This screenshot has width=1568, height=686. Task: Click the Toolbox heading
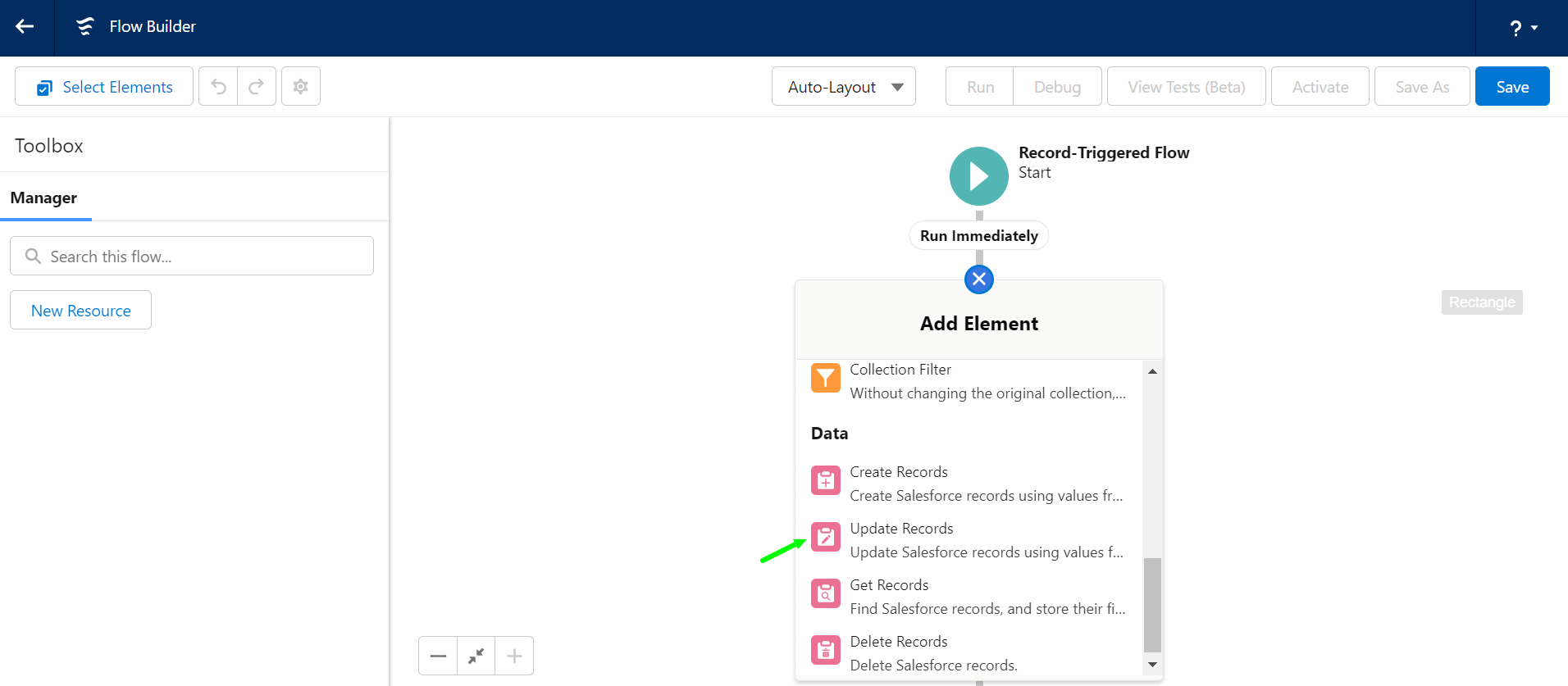49,146
